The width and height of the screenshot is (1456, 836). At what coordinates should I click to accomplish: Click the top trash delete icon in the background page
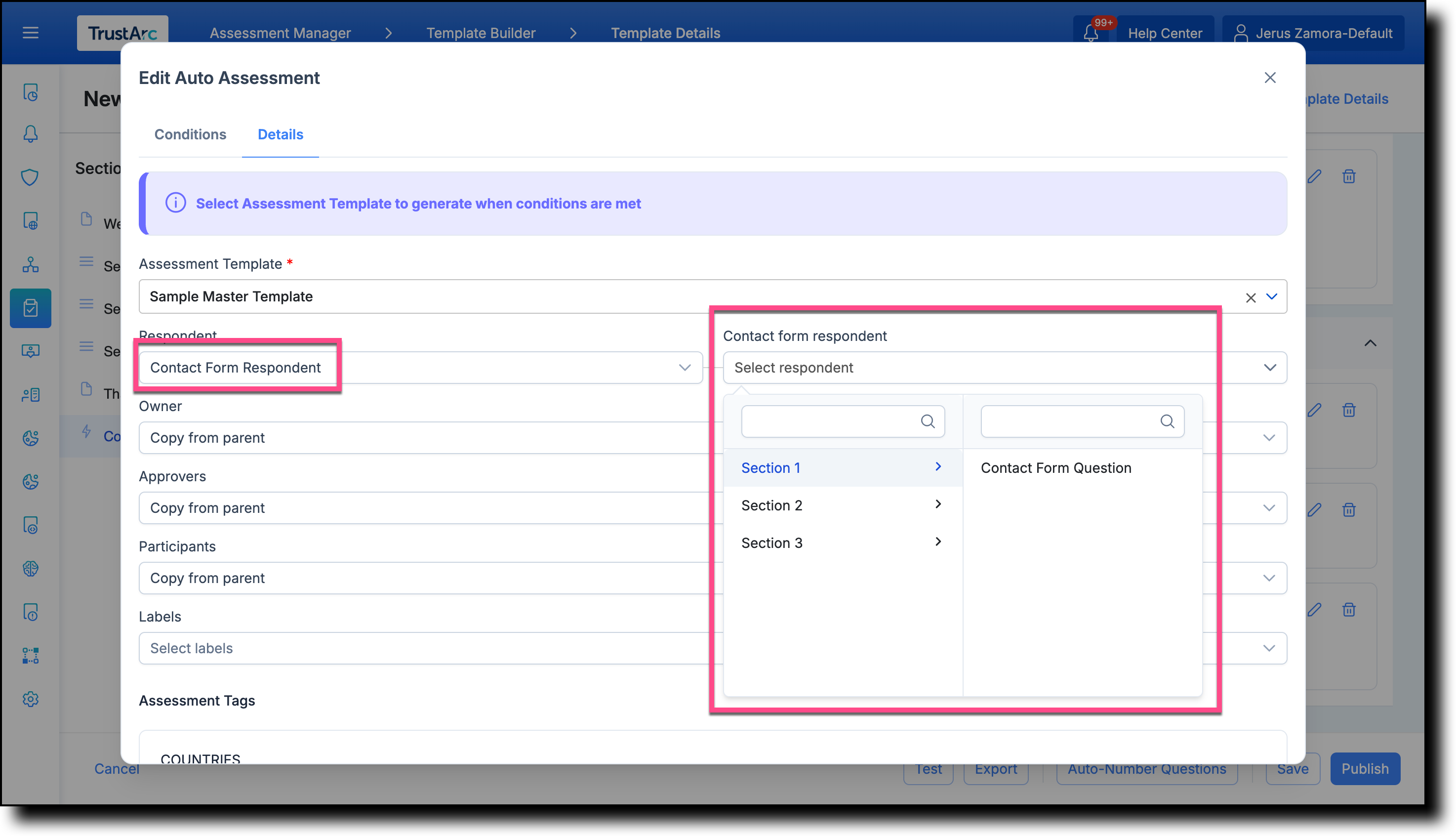pos(1349,176)
